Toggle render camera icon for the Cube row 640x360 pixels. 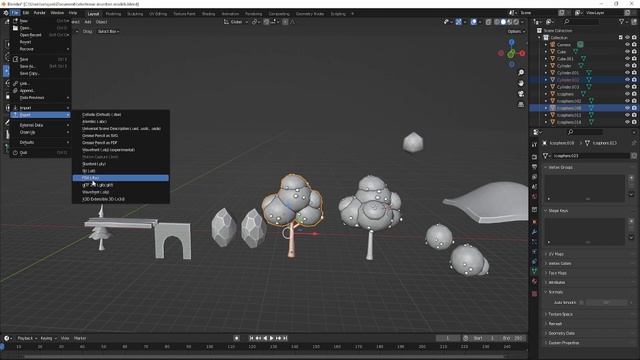(x=634, y=51)
